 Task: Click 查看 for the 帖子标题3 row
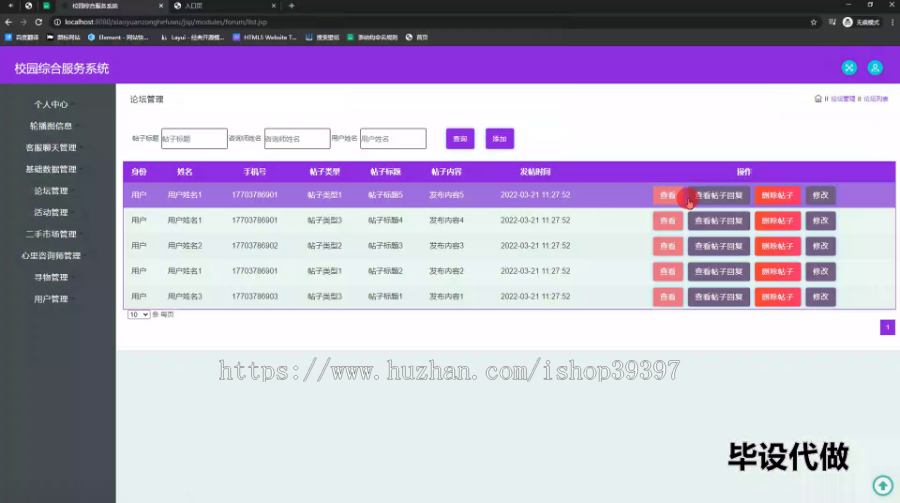[x=668, y=246]
